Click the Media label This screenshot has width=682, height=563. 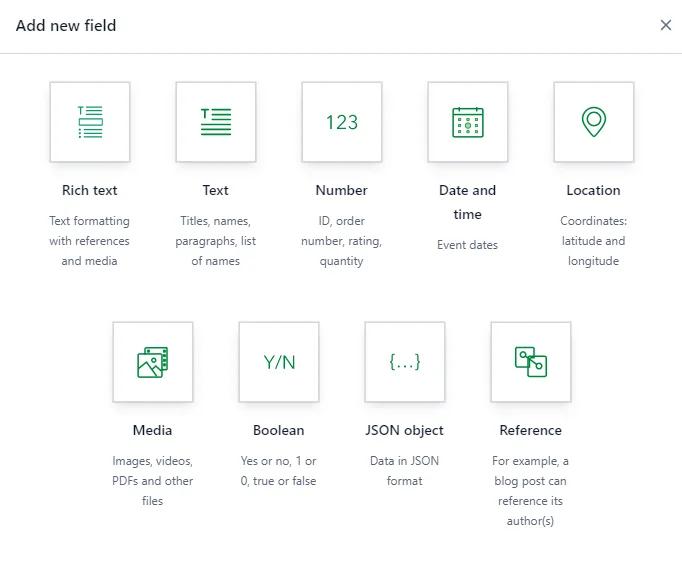click(x=153, y=430)
